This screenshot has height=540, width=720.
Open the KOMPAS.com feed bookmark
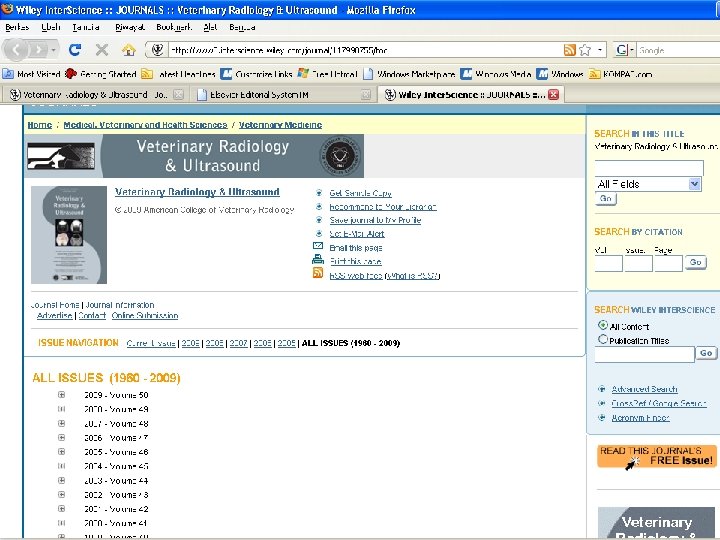click(x=620, y=74)
